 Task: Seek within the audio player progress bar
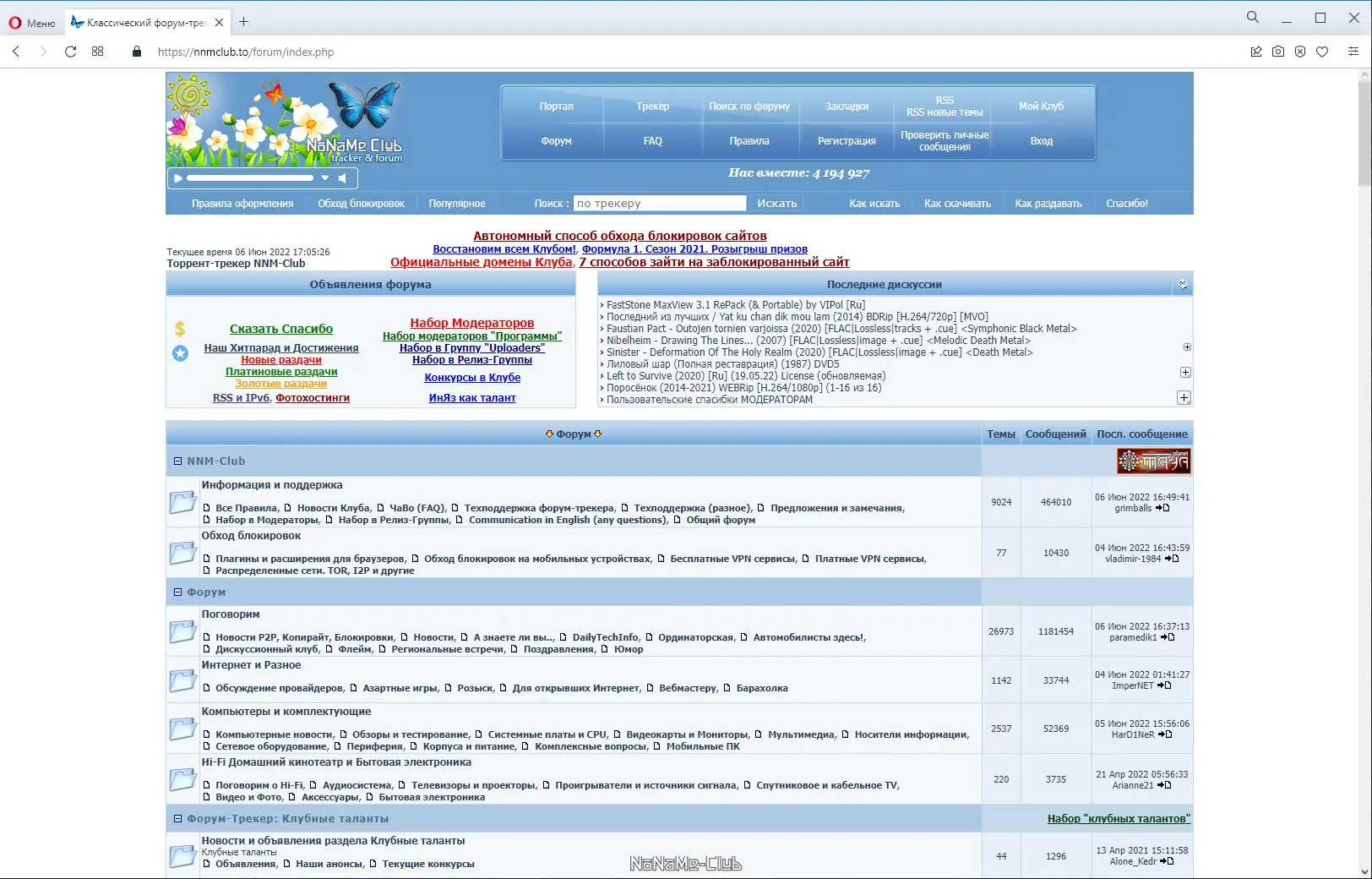[250, 178]
